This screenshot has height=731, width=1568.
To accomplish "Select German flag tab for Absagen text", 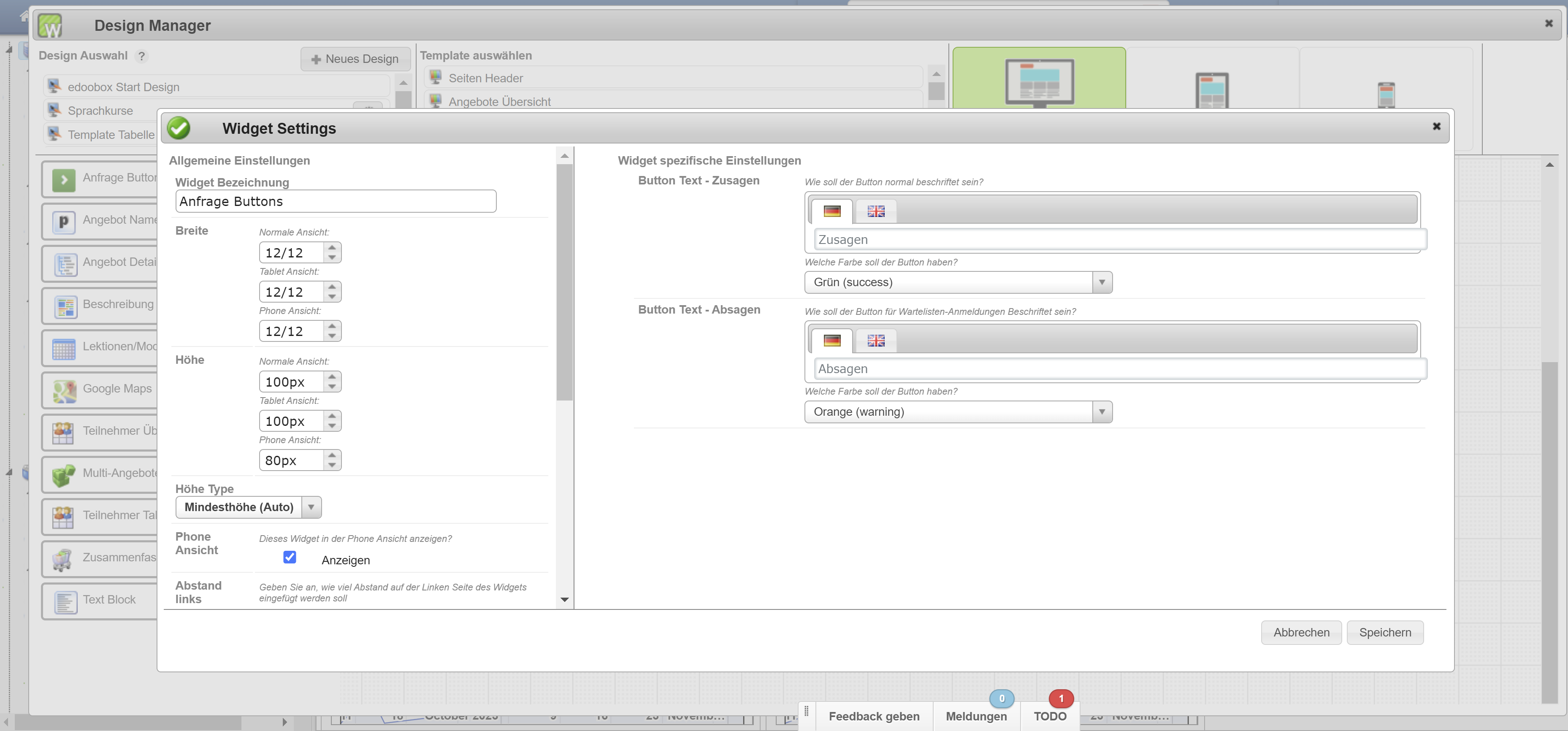I will (x=831, y=340).
